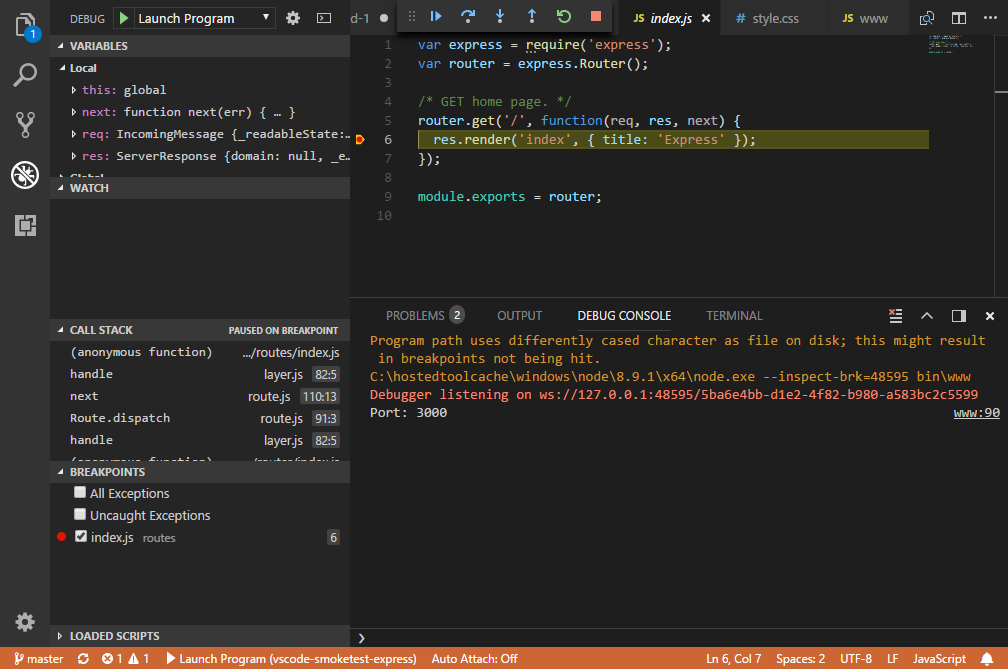Screen dimensions: 1008x669
Task: Expand the 'res' ServerResponse variable
Action: click(73, 156)
